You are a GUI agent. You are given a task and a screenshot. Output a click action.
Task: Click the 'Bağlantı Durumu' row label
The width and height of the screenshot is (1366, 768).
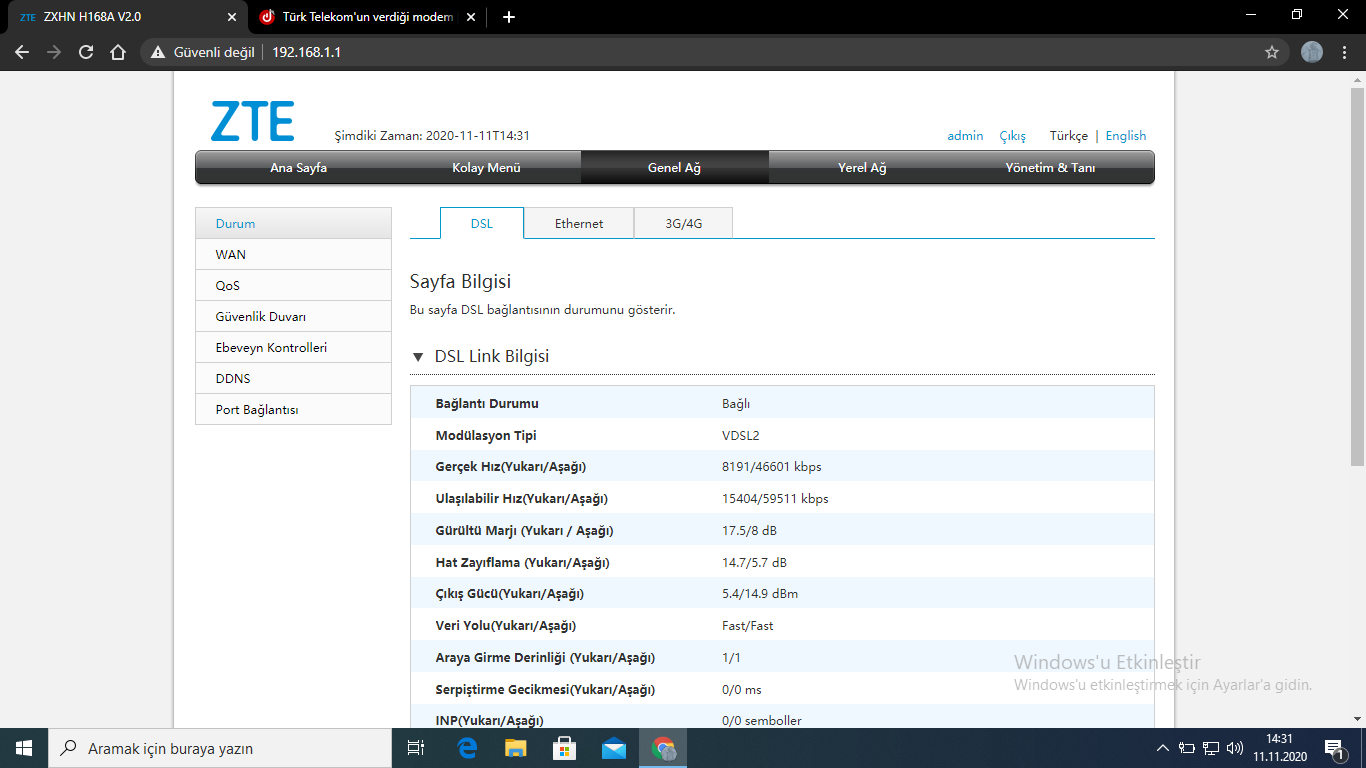click(487, 404)
